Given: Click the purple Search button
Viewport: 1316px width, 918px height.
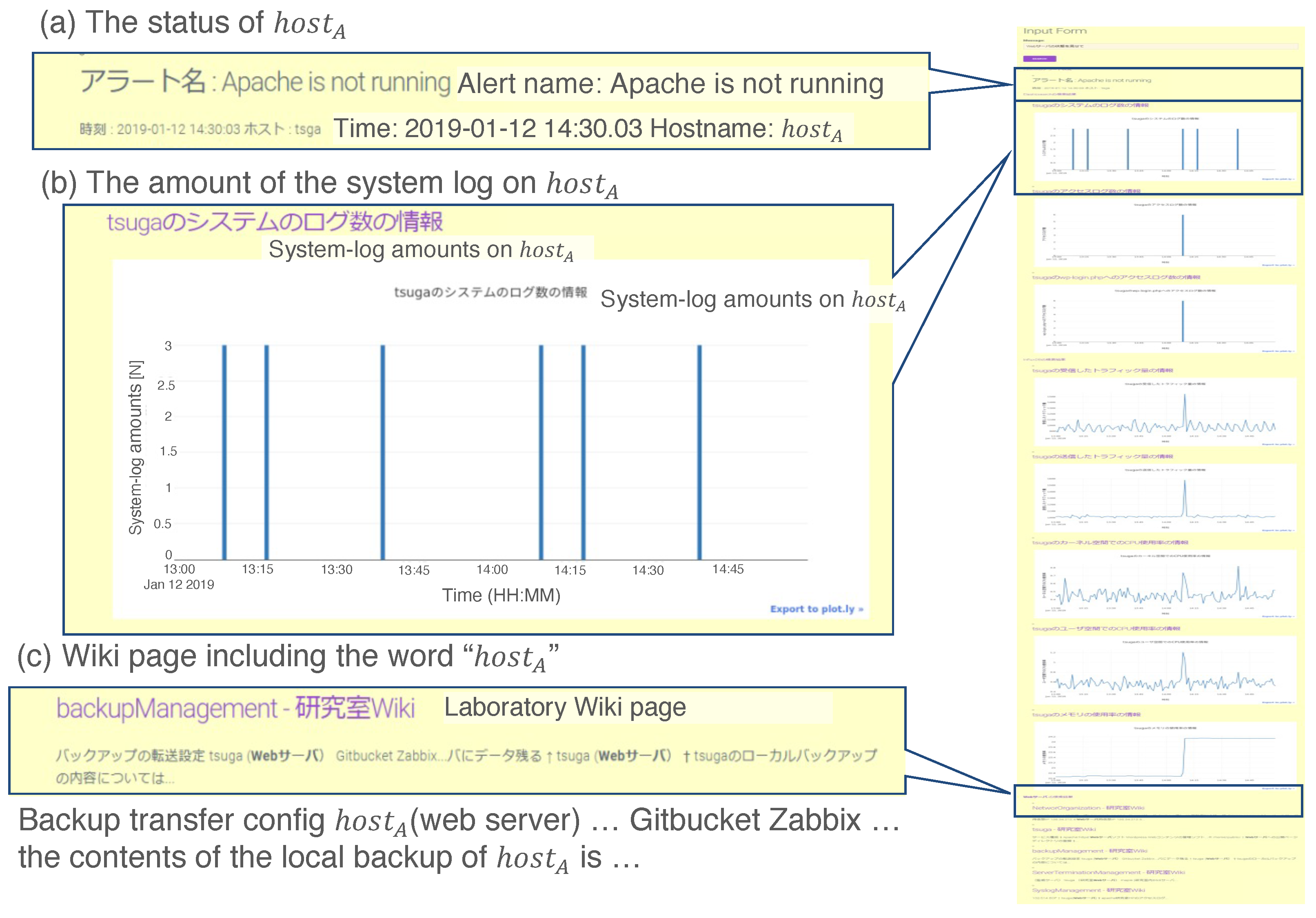Looking at the screenshot, I should click(1039, 58).
